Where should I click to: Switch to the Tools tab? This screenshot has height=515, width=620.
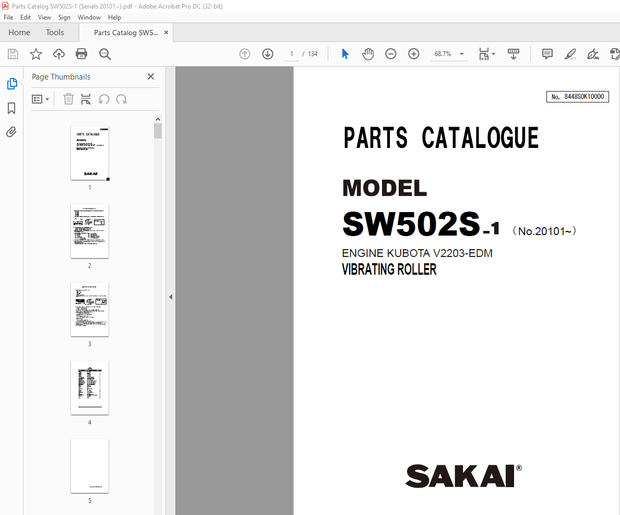point(55,32)
